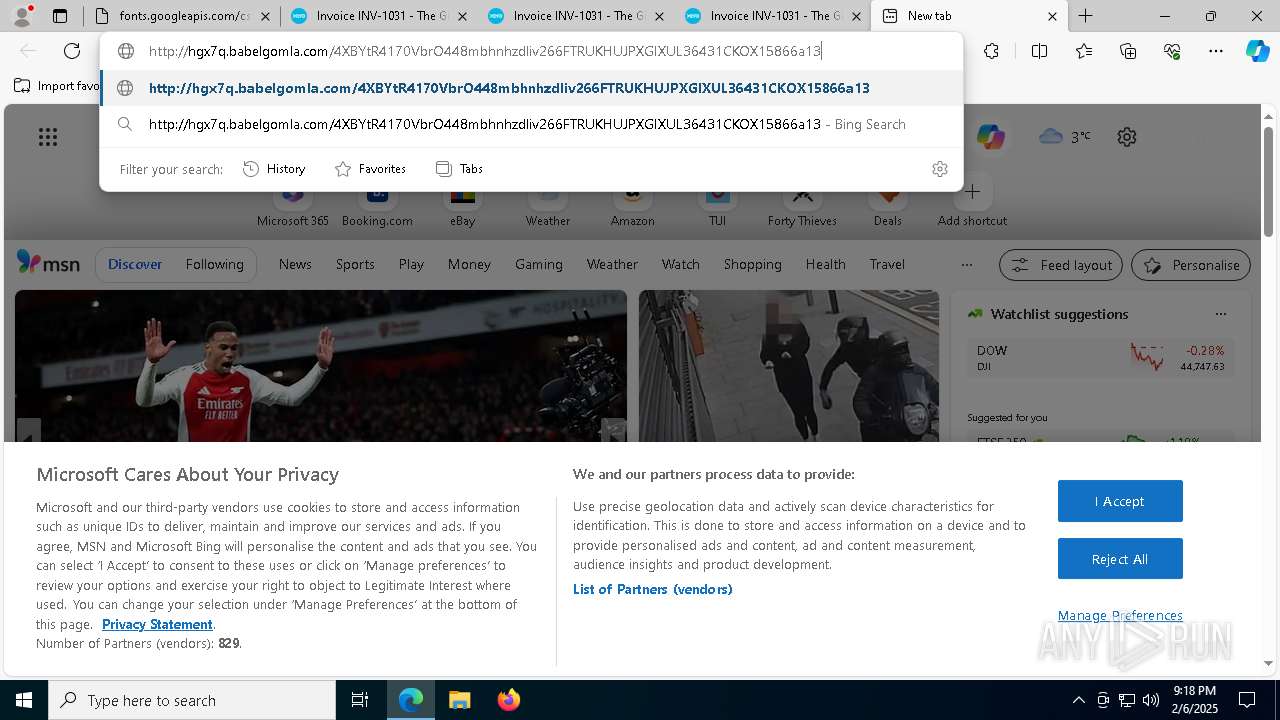Select the first URL suggestion
The width and height of the screenshot is (1280, 720).
[x=531, y=88]
